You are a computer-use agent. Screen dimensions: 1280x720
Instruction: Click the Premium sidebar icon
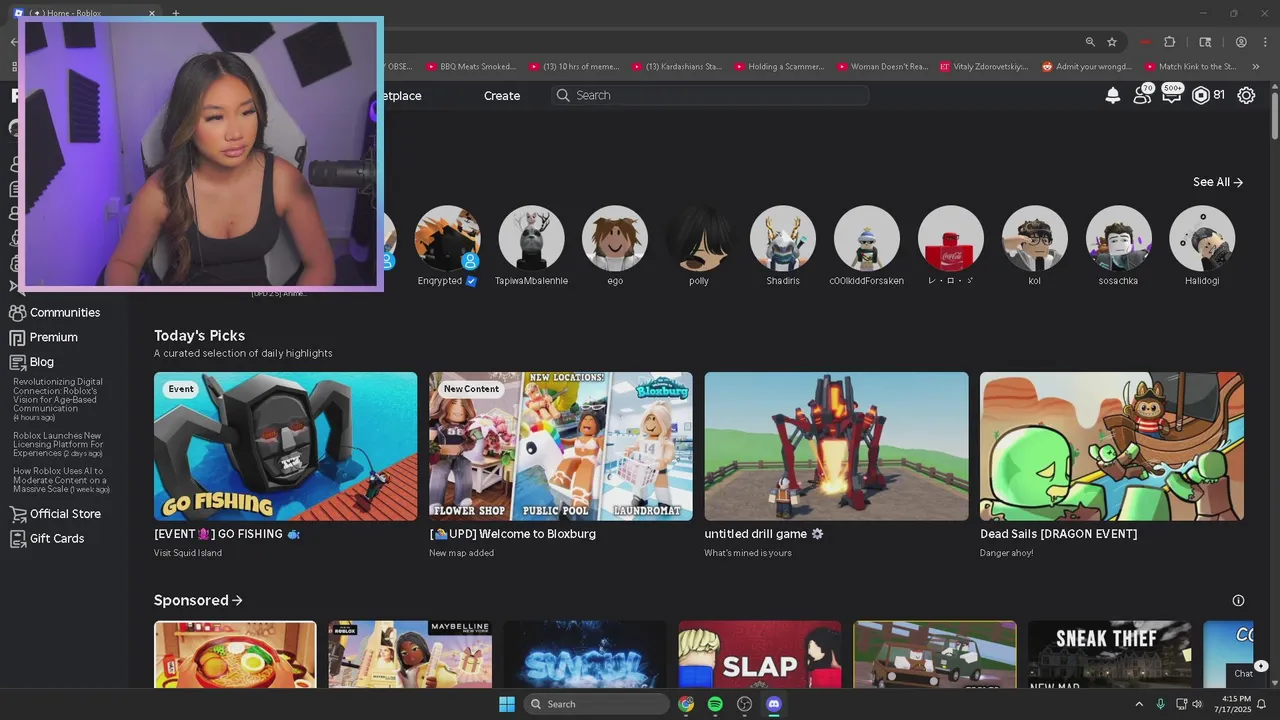tap(17, 338)
